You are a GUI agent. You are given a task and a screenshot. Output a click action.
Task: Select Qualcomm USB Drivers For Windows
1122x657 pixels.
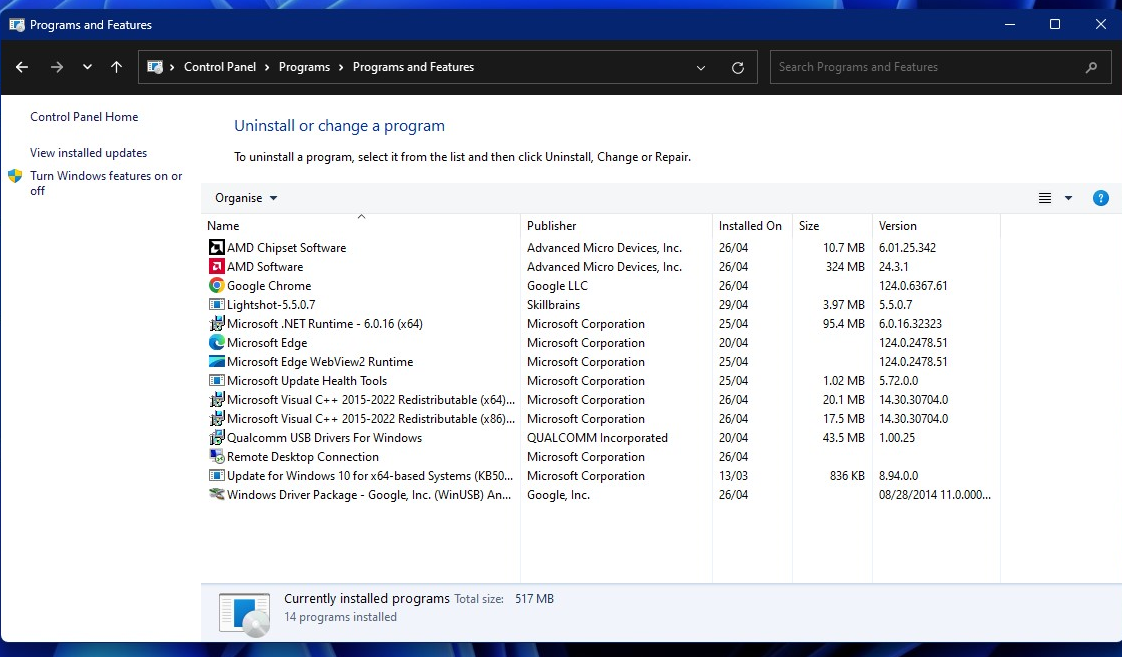click(324, 437)
